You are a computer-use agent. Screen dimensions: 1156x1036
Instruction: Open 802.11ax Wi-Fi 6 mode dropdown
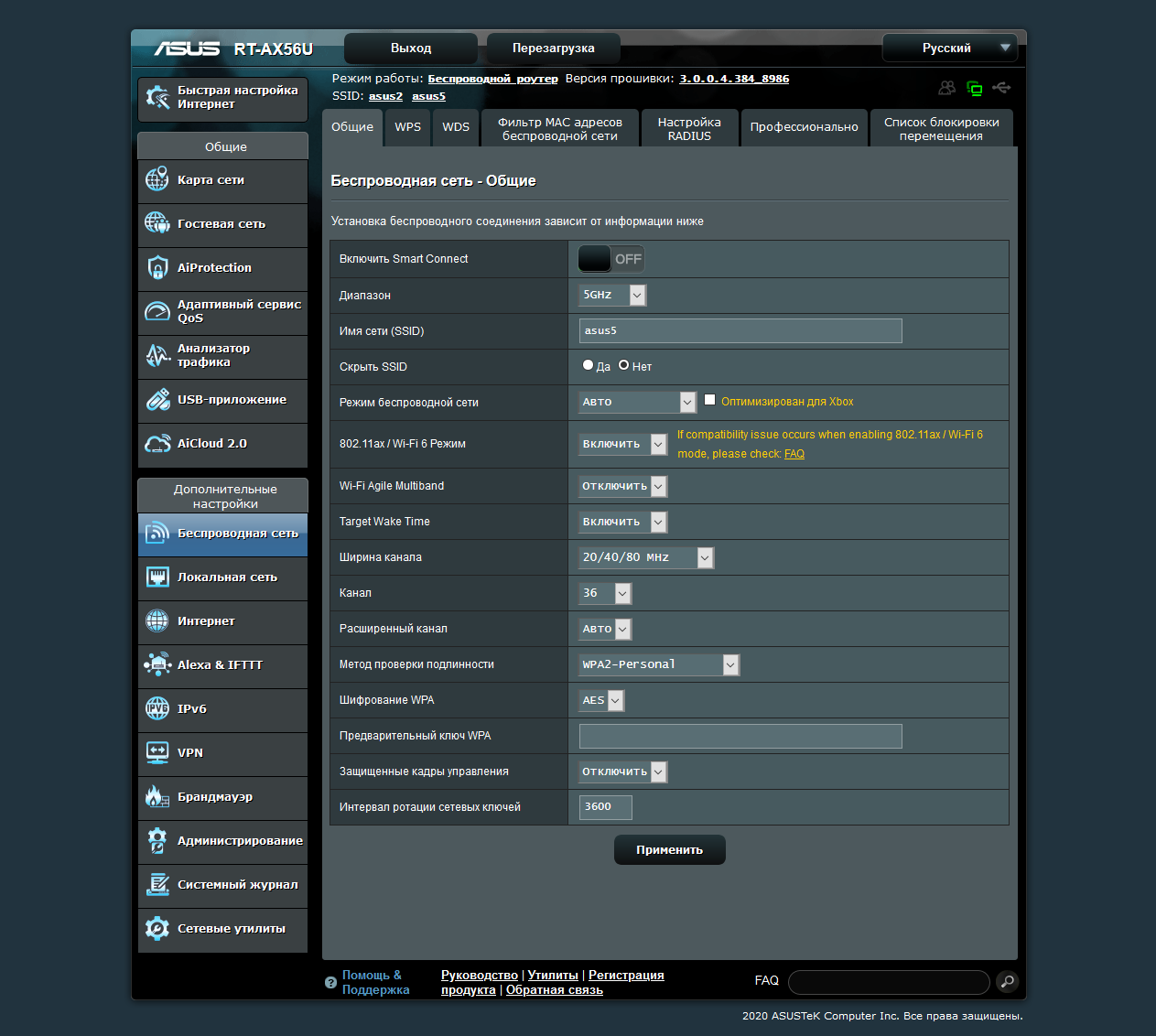click(623, 444)
